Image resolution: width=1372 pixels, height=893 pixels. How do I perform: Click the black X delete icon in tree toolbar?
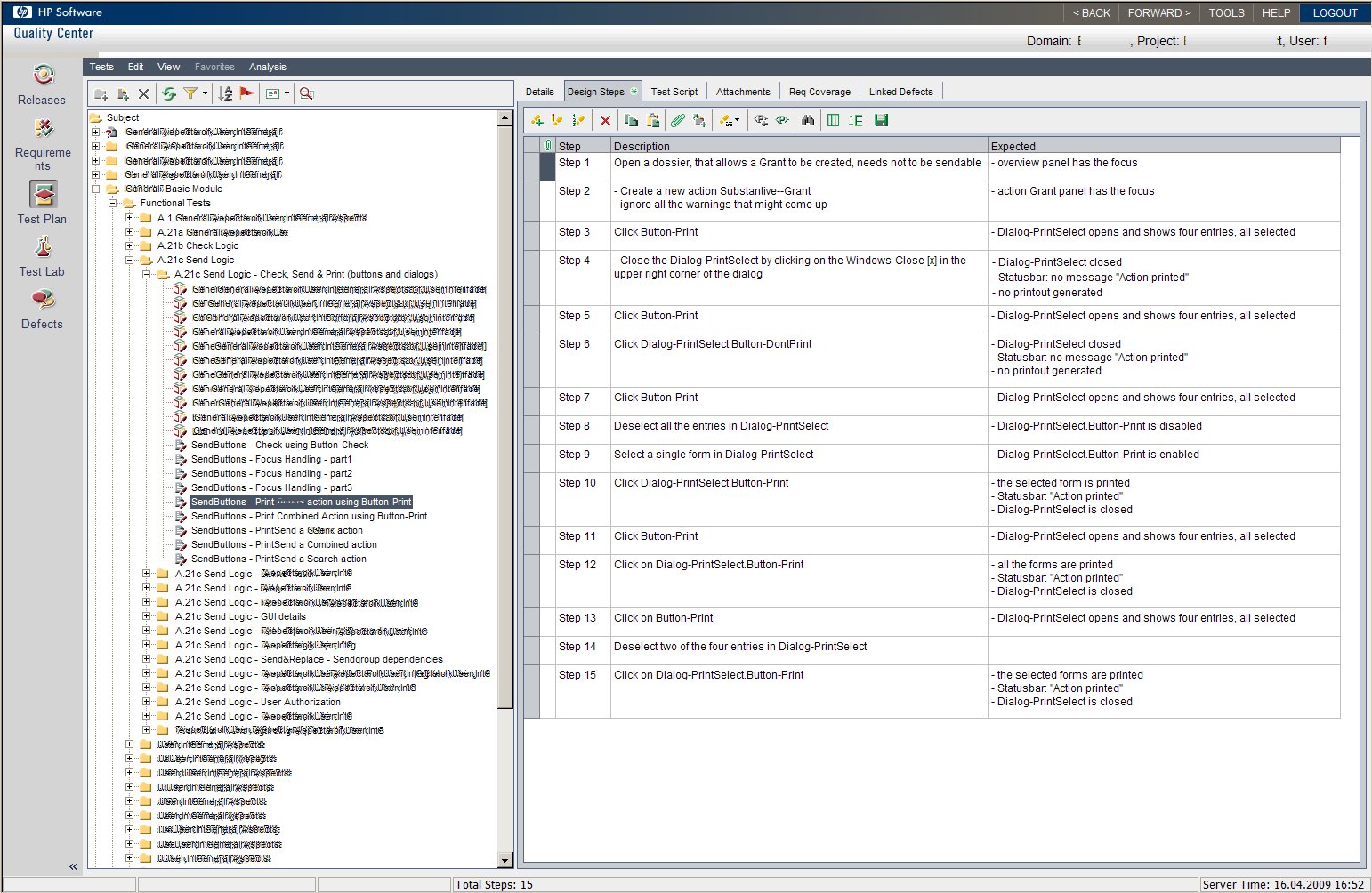(143, 93)
